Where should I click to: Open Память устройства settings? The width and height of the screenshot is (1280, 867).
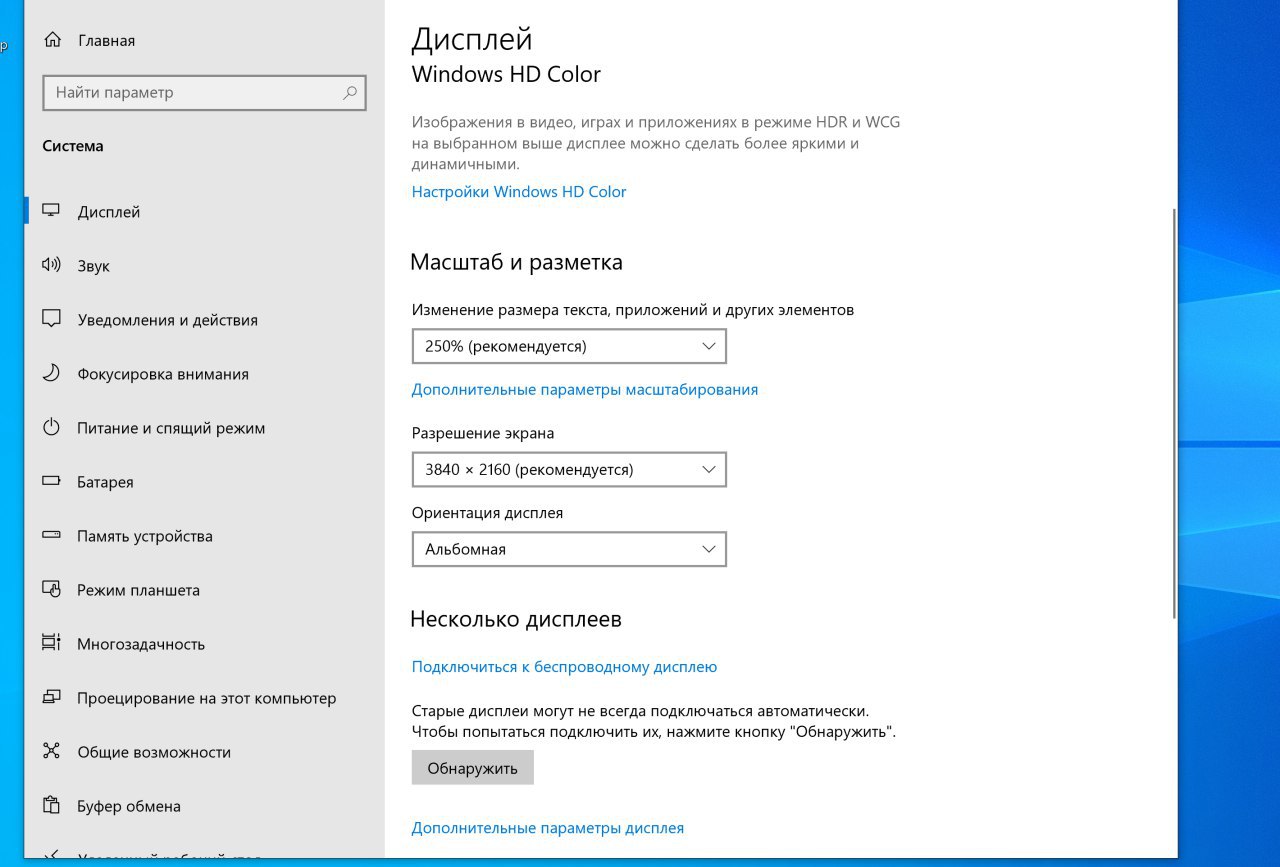coord(204,535)
